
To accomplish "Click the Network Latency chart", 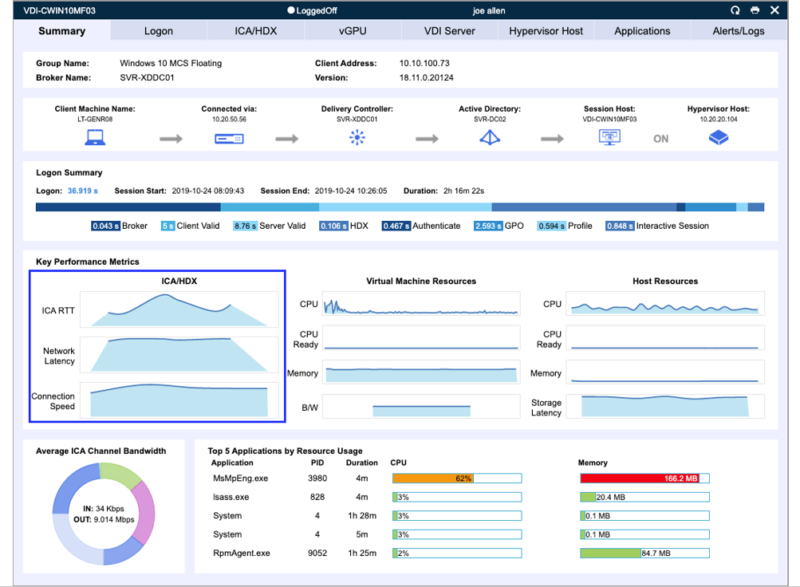I will pyautogui.click(x=179, y=355).
